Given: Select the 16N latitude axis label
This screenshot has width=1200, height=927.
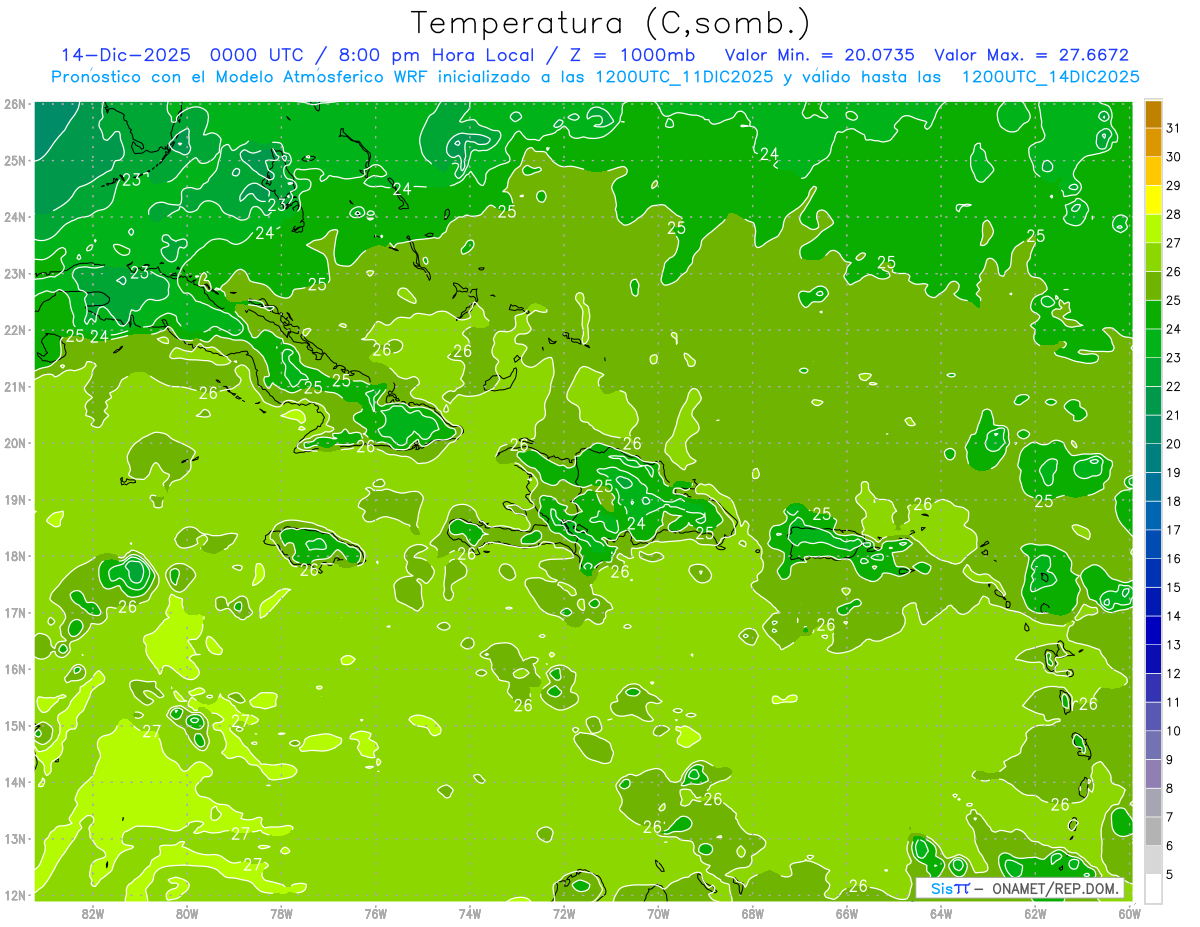Looking at the screenshot, I should [15, 669].
